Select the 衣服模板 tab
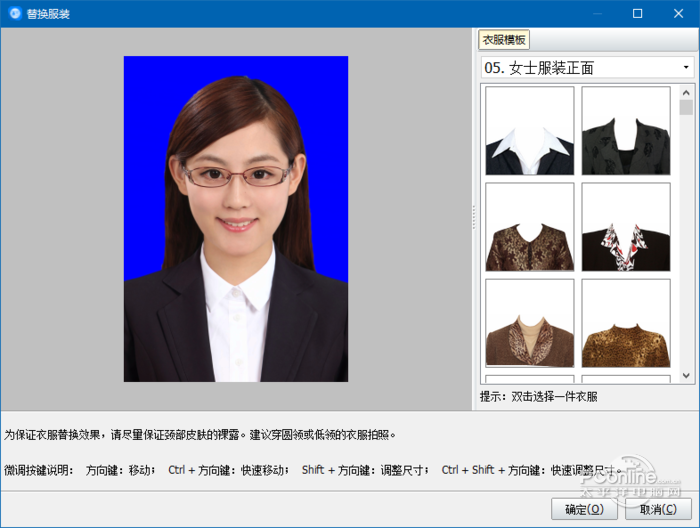The image size is (700, 528). pyautogui.click(x=504, y=40)
